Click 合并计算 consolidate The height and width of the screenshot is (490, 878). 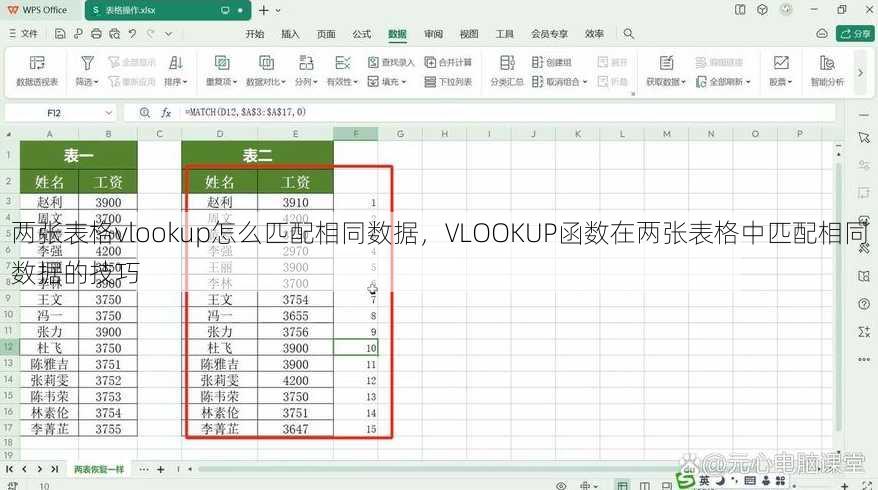tap(448, 62)
